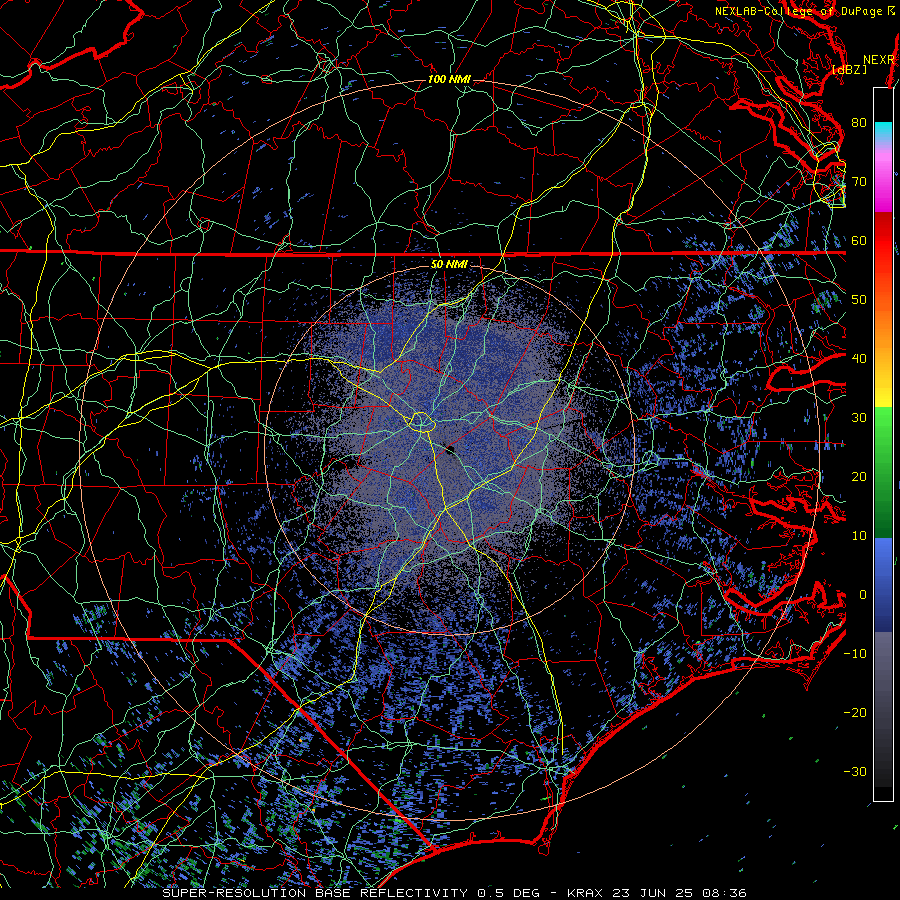Click the -20 value on the dBZ scale
This screenshot has width=900, height=900.
[x=855, y=713]
